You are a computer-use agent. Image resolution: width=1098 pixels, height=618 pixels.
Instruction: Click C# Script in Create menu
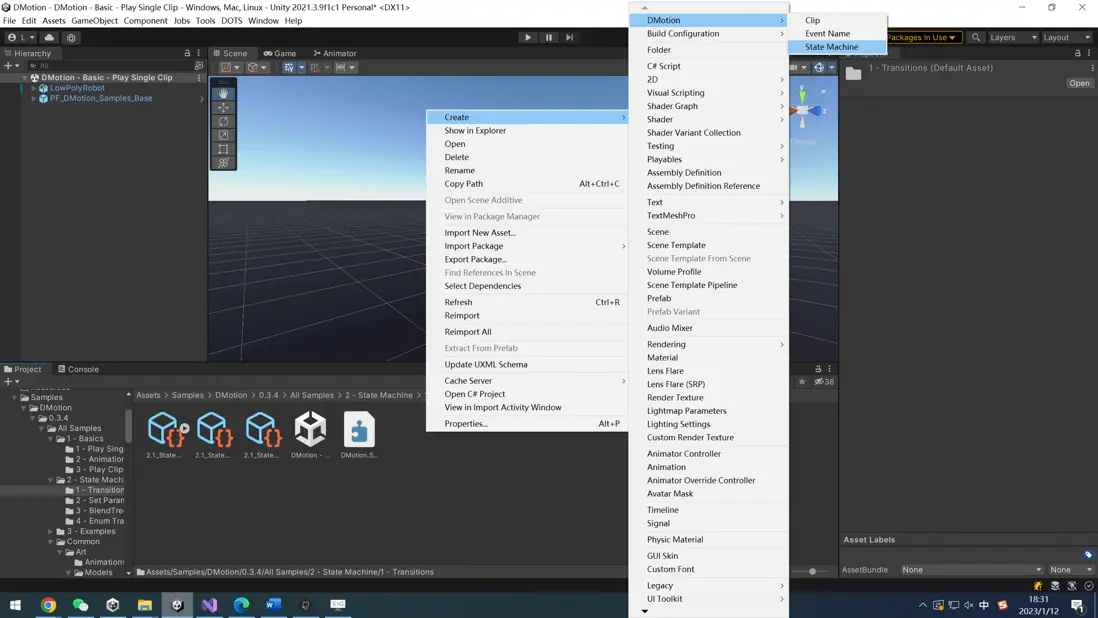[663, 66]
